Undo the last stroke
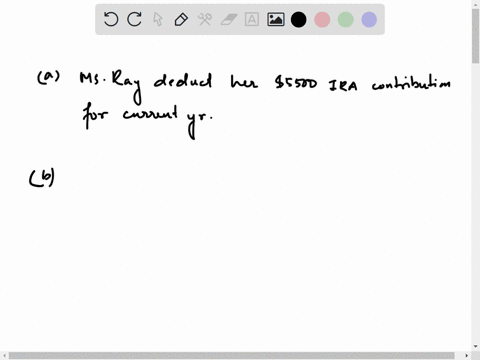 click(111, 19)
